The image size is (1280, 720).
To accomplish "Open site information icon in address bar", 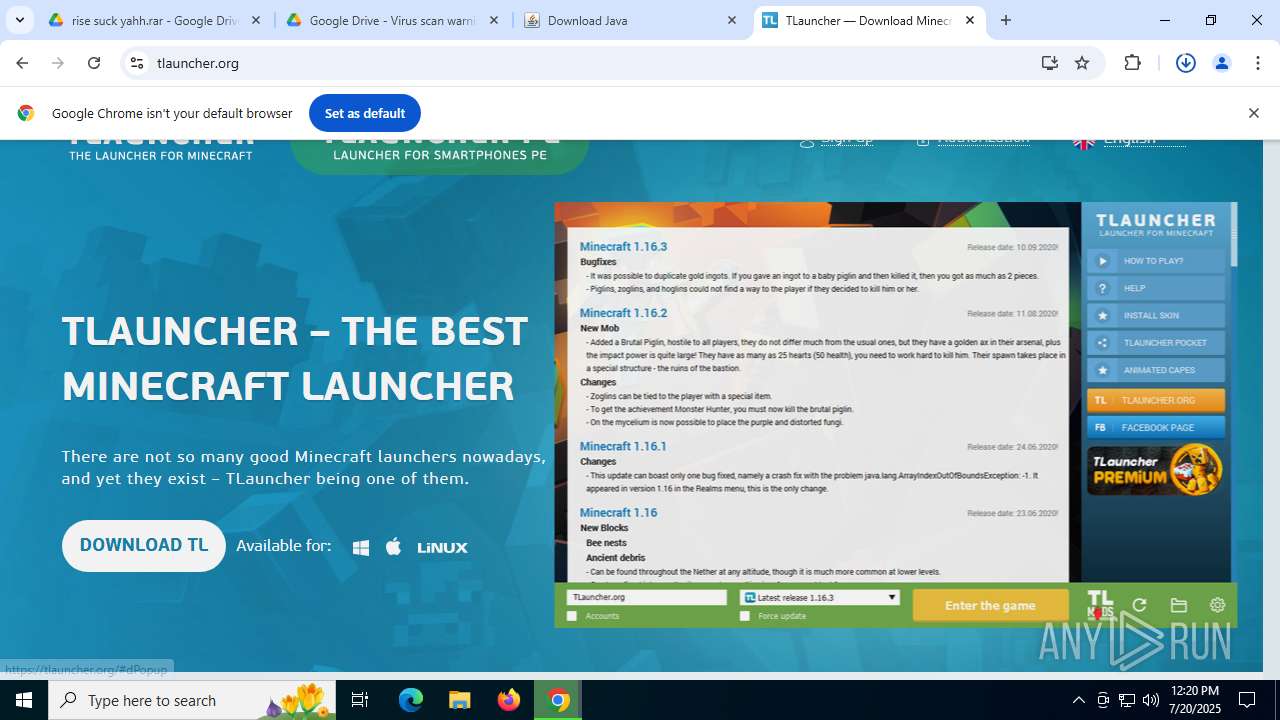I will click(137, 63).
